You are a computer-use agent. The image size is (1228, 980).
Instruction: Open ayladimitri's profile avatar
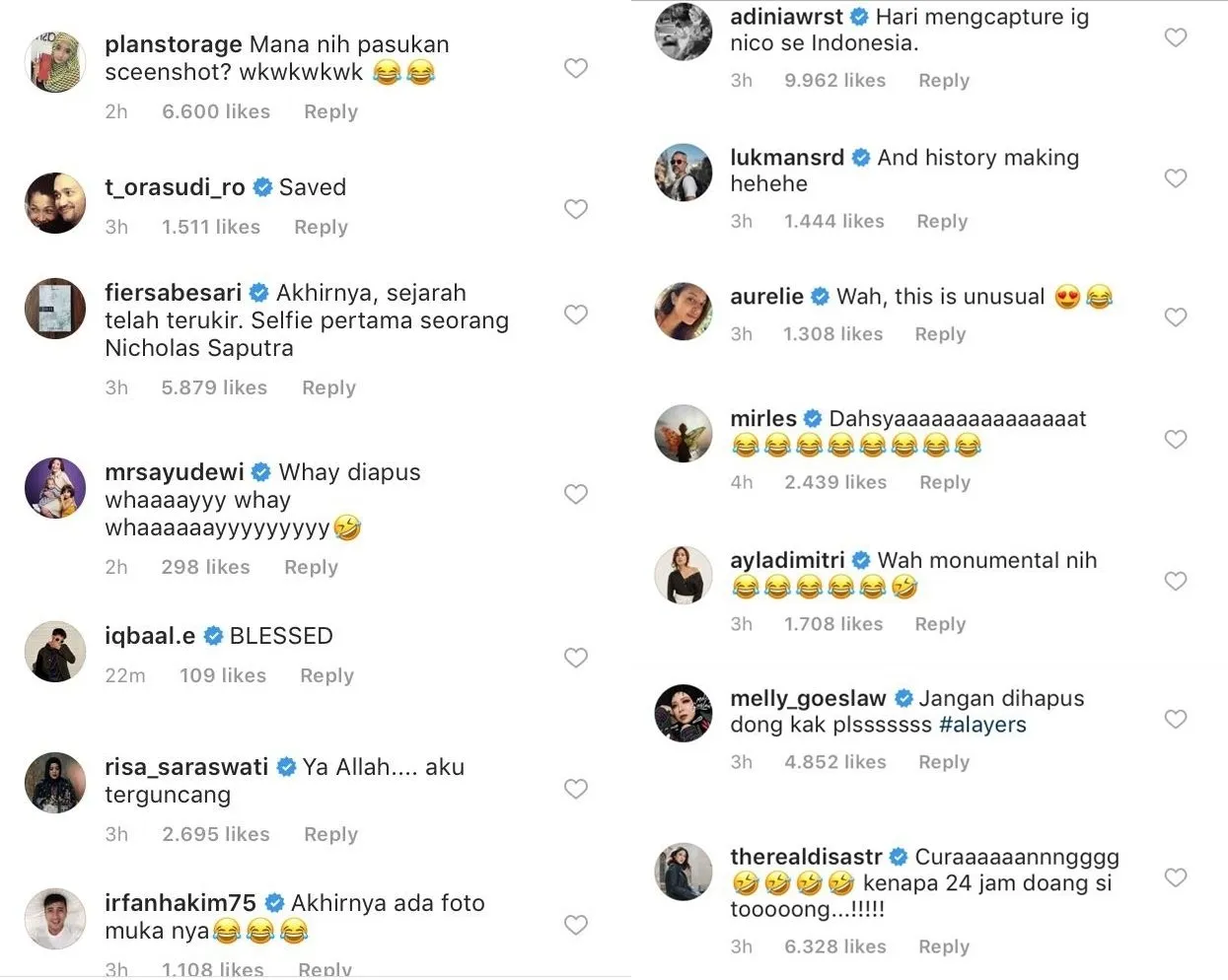(x=684, y=574)
